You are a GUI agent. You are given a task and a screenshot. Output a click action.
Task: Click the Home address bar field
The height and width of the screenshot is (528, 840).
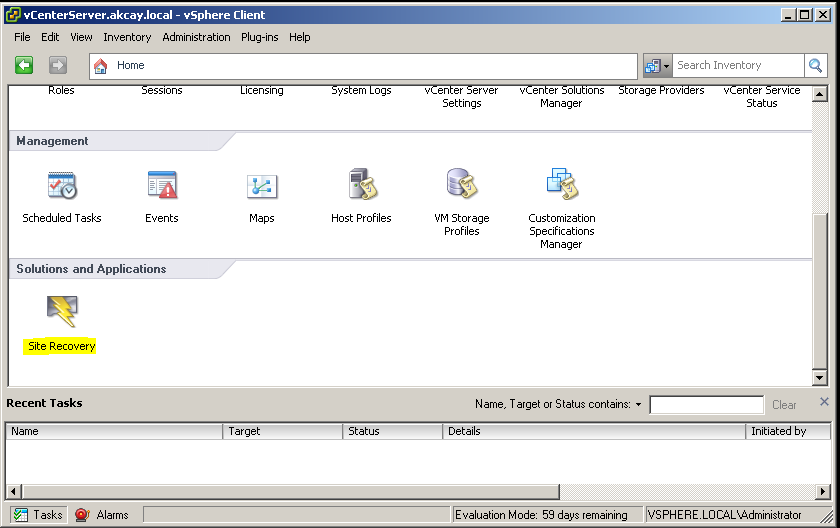point(363,66)
